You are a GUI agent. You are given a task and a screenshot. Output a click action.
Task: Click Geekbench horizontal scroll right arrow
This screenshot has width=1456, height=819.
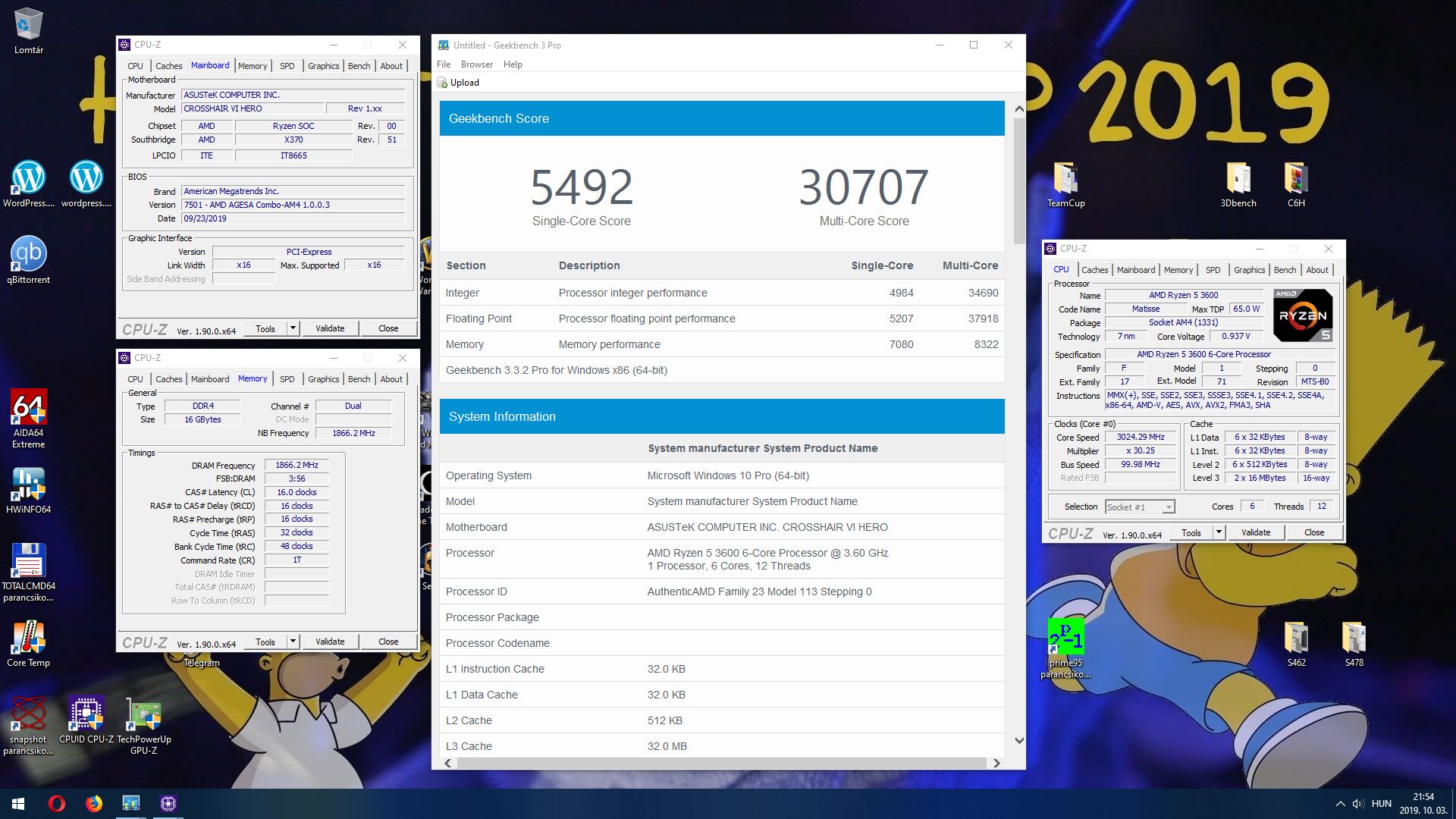pos(996,763)
